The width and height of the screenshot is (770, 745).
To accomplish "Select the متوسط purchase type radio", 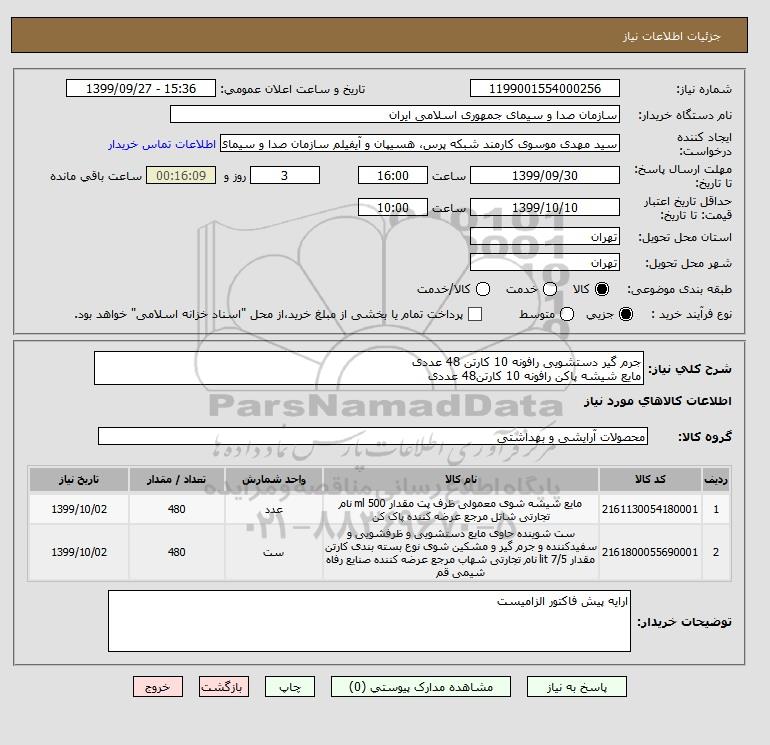I will pos(567,314).
